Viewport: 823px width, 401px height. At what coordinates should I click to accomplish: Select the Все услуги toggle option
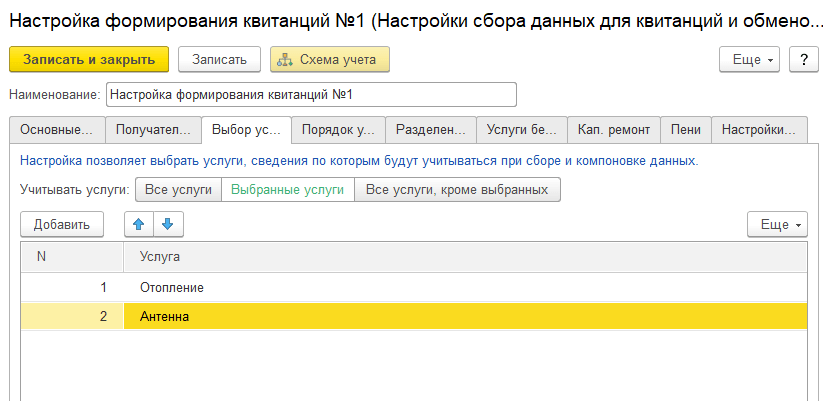coord(178,189)
